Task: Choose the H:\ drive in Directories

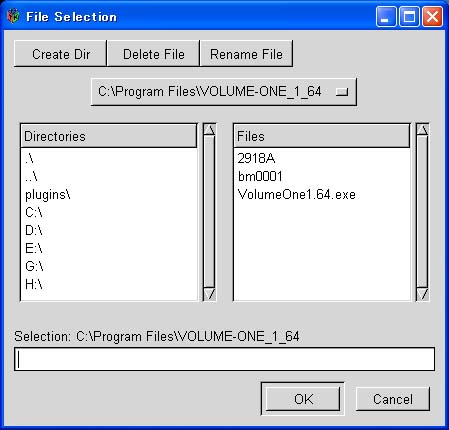Action: click(x=34, y=284)
